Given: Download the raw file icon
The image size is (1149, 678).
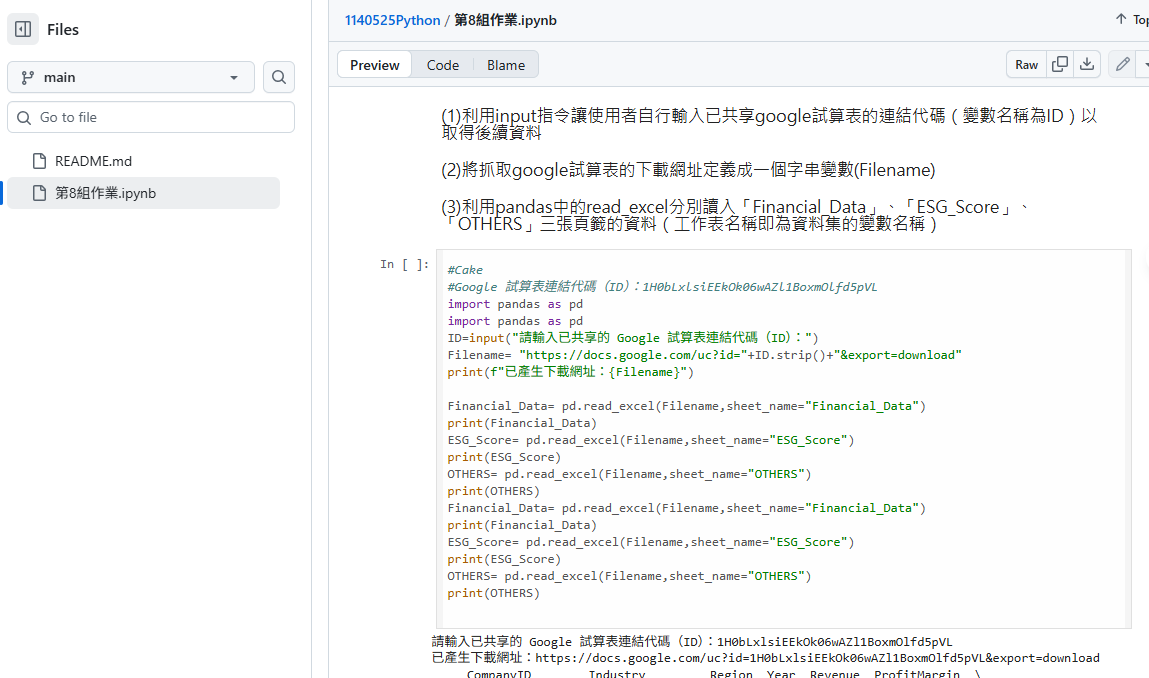Looking at the screenshot, I should click(x=1087, y=65).
